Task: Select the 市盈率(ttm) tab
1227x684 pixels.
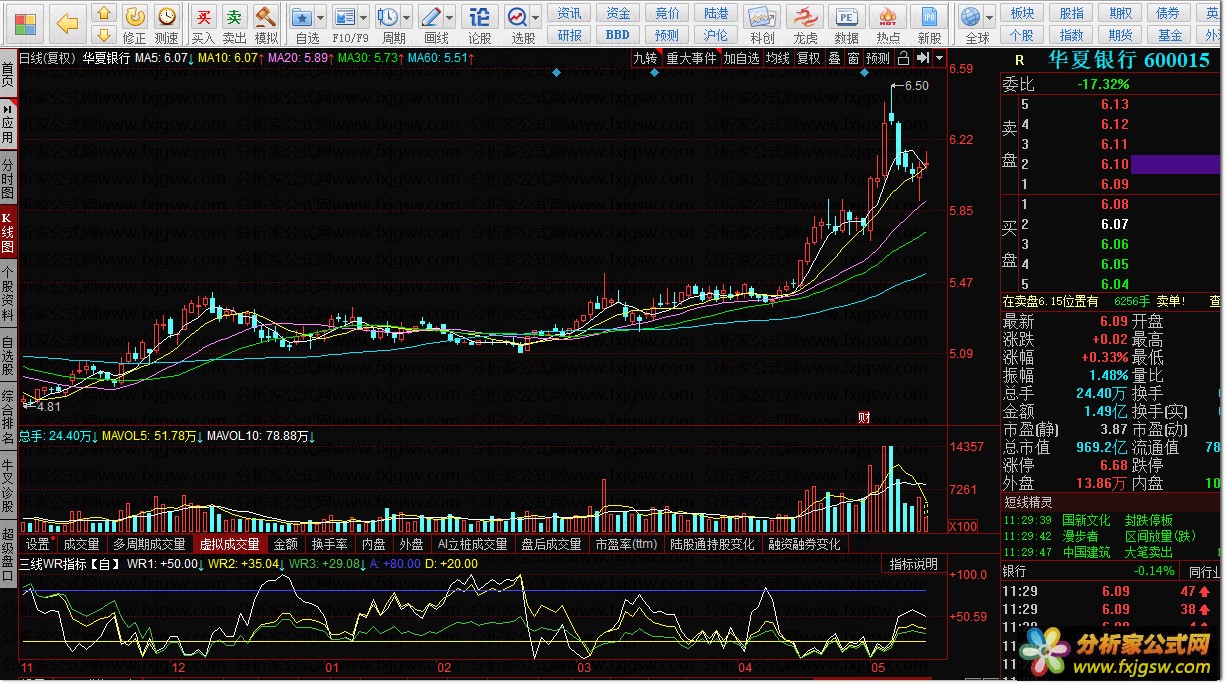Action: (x=626, y=545)
